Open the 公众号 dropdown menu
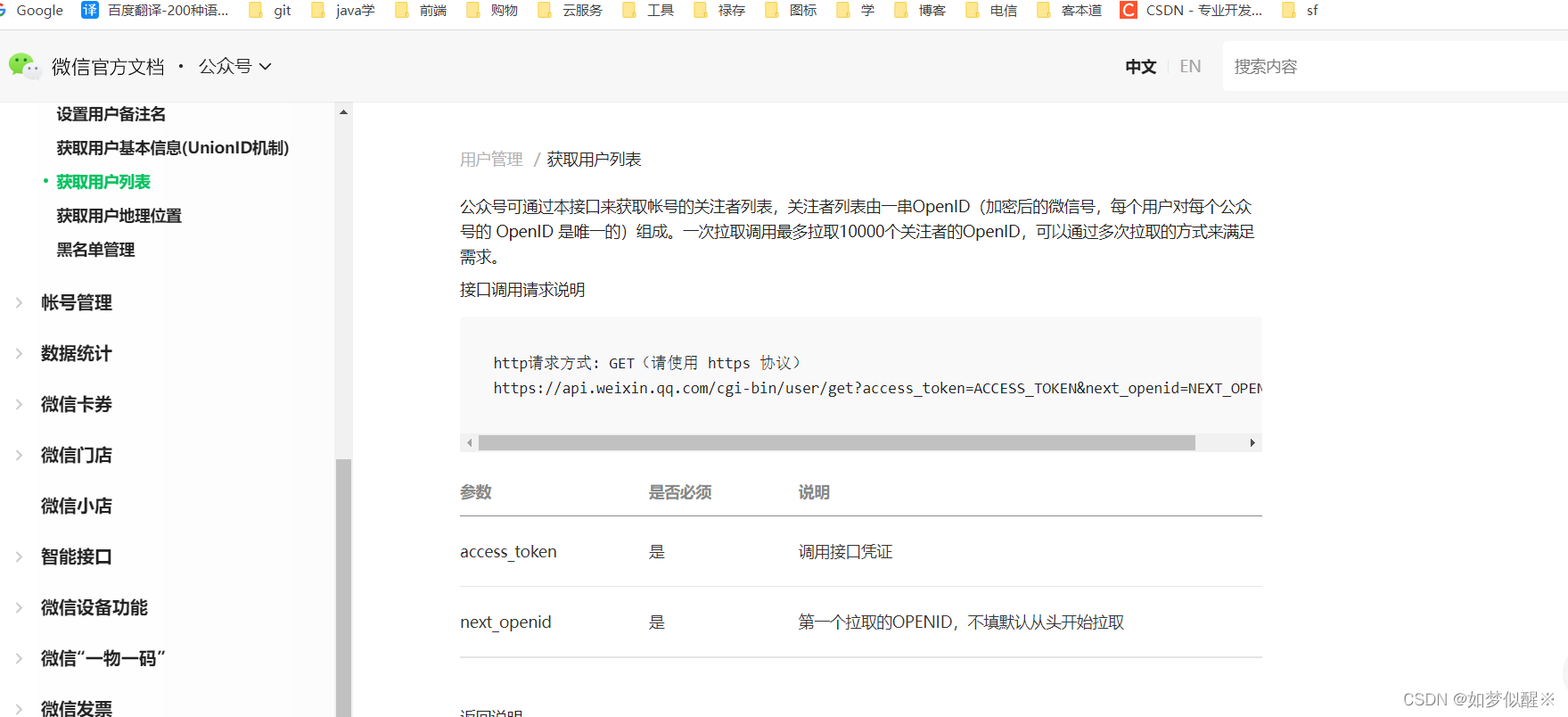1568x717 pixels. click(235, 66)
